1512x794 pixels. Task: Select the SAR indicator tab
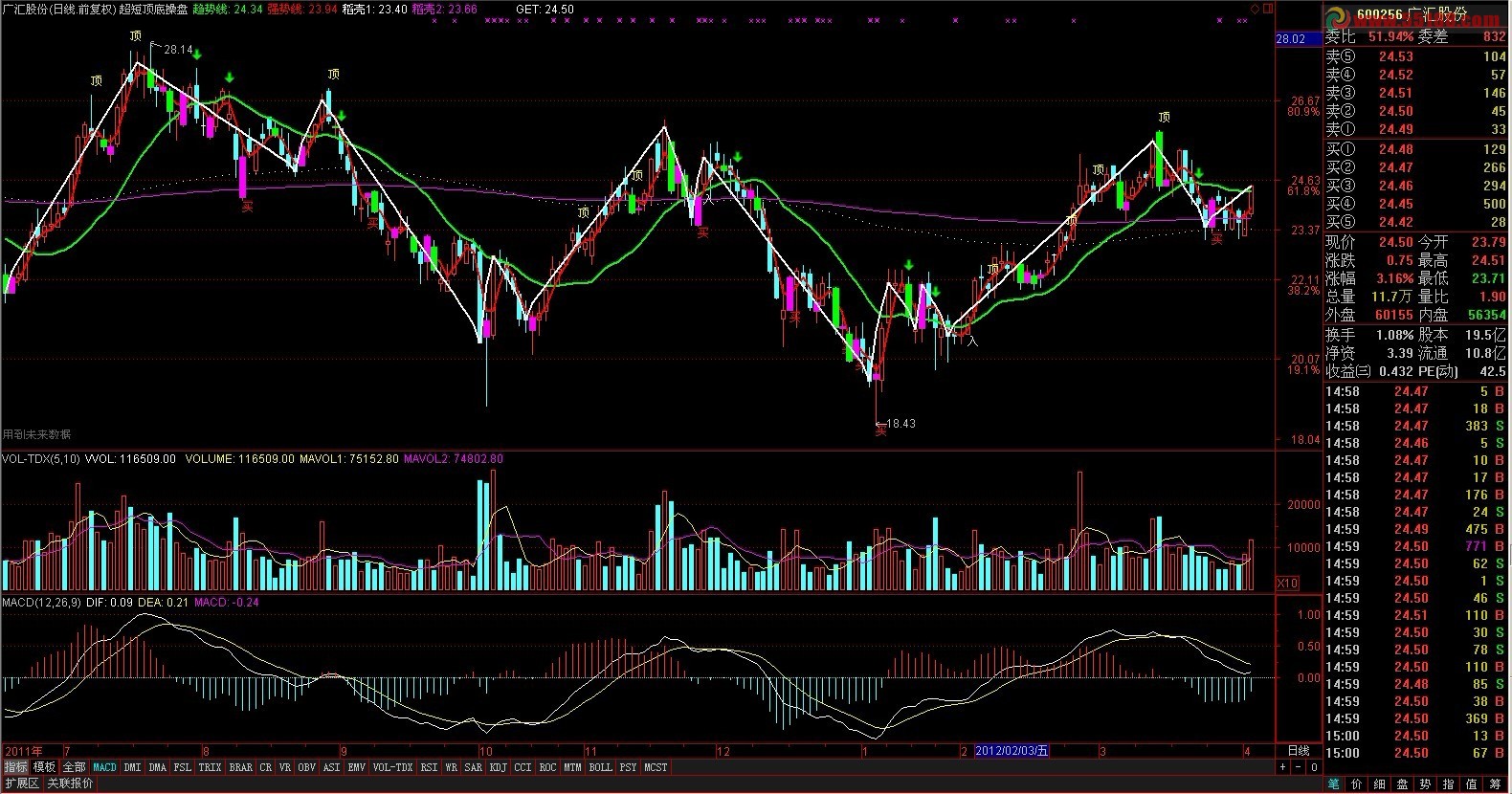[x=473, y=767]
